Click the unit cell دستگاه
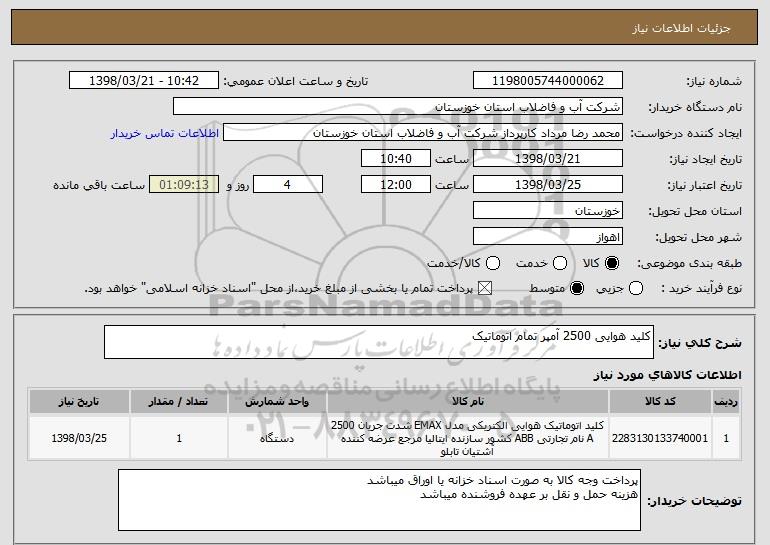The width and height of the screenshot is (770, 545). pos(277,438)
